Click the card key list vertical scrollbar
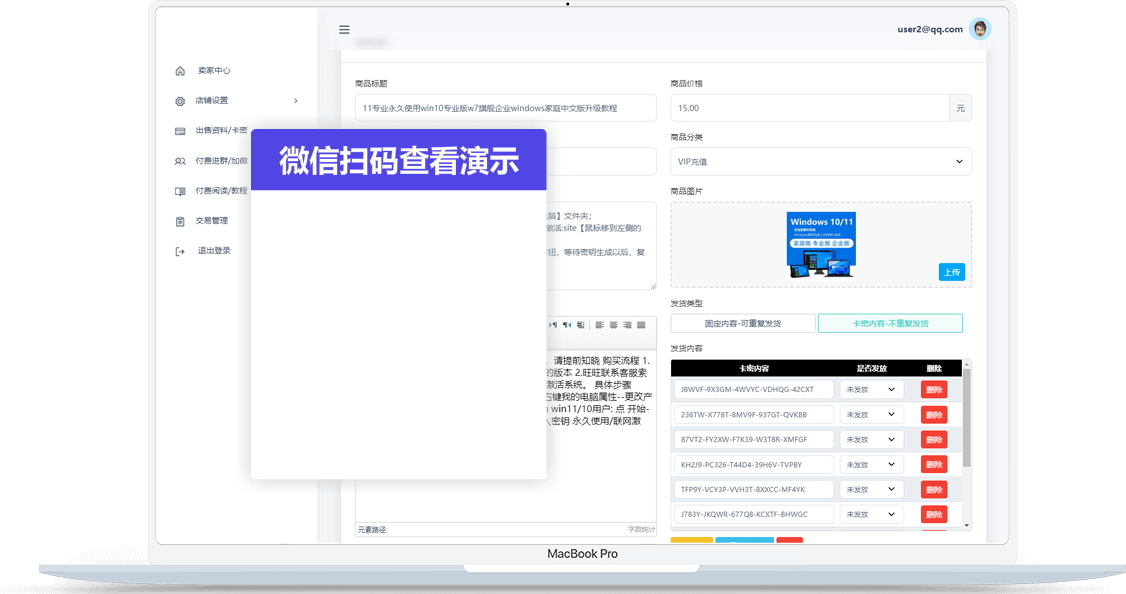Image resolution: width=1126 pixels, height=594 pixels. tap(966, 430)
